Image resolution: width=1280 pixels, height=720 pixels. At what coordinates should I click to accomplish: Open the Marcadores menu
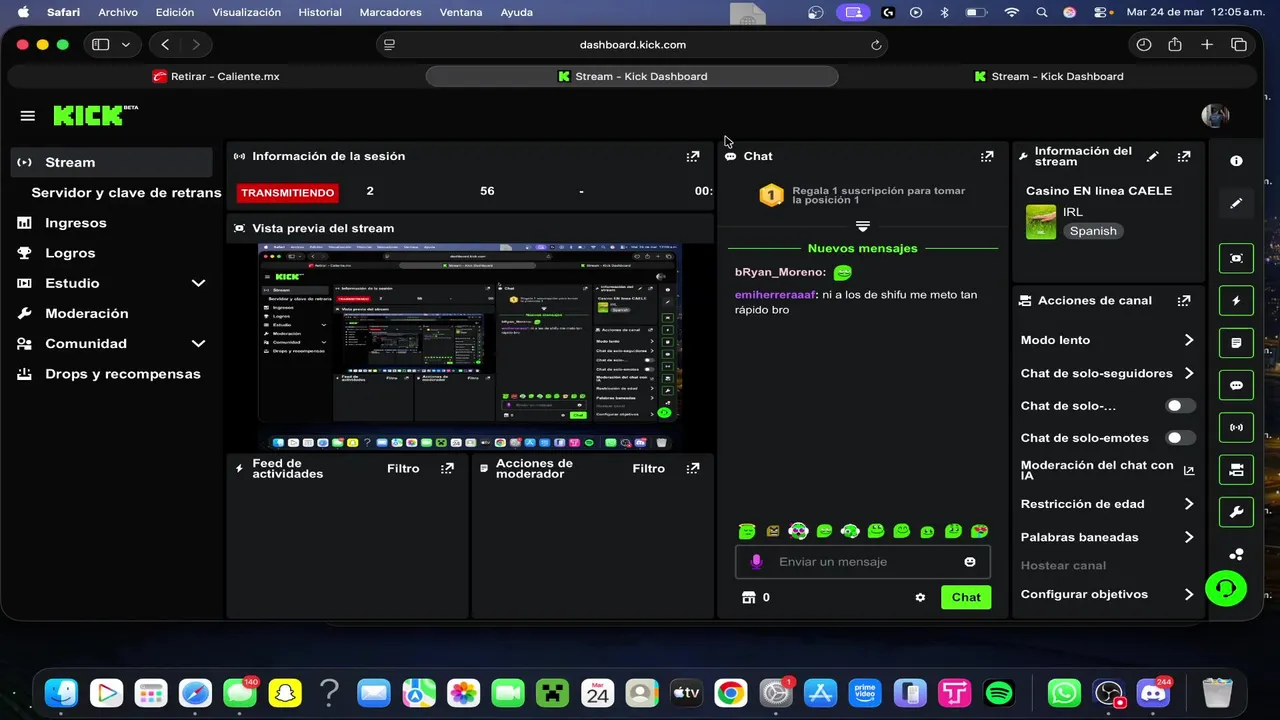tap(390, 12)
